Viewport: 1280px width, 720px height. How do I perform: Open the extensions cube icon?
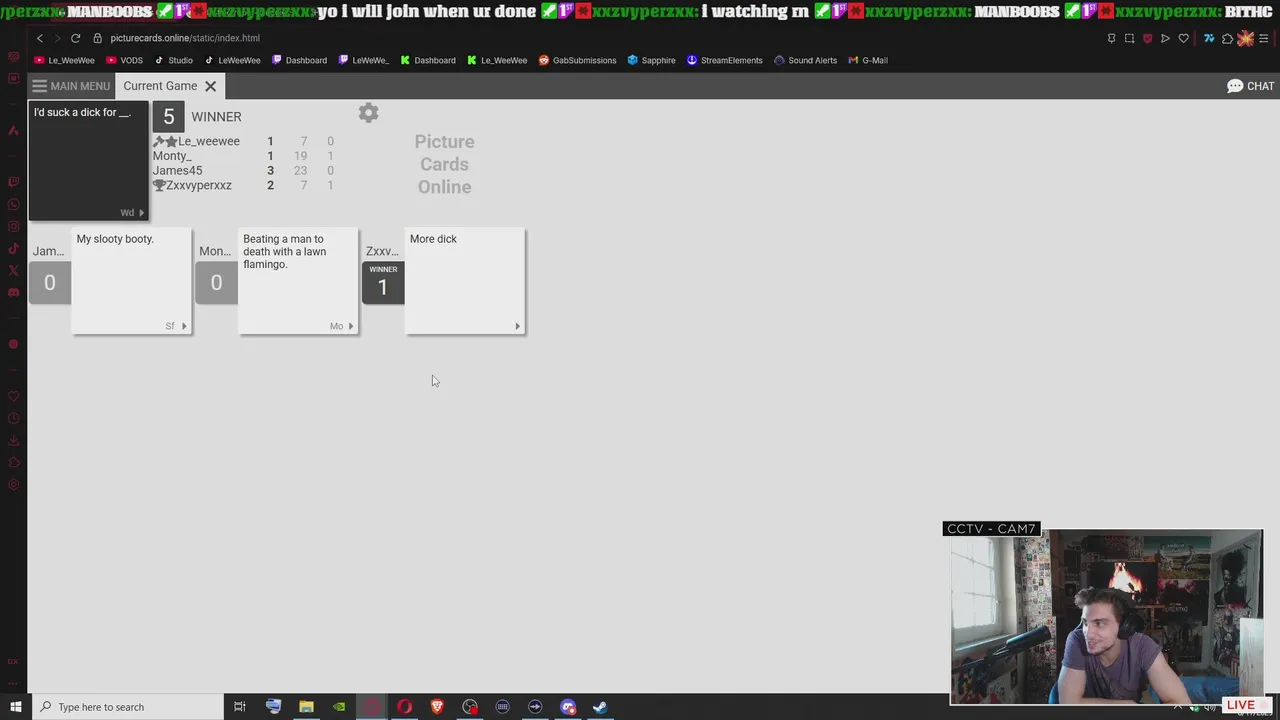pos(1227,38)
